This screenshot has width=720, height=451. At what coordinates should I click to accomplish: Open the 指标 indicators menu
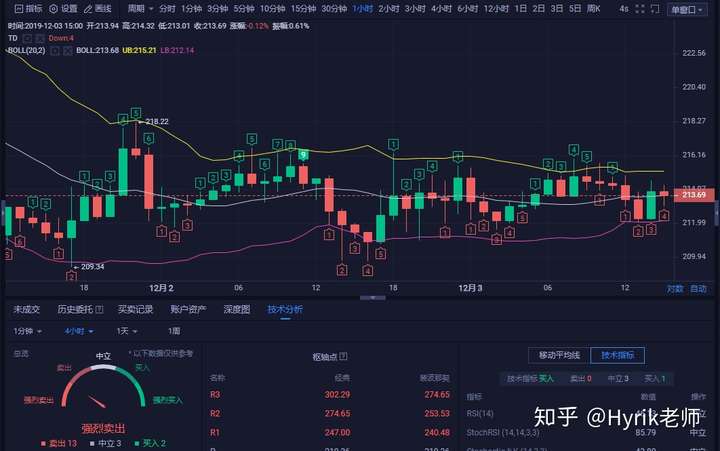[29, 8]
